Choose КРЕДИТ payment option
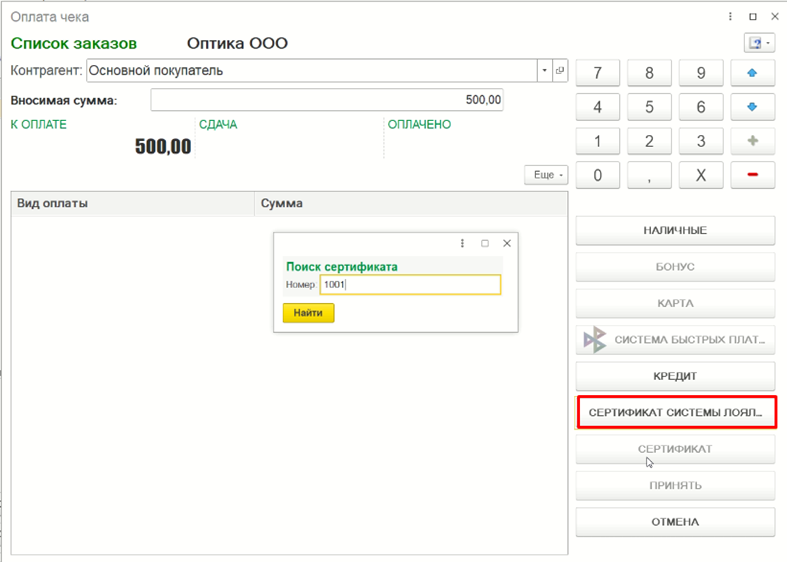 (675, 376)
